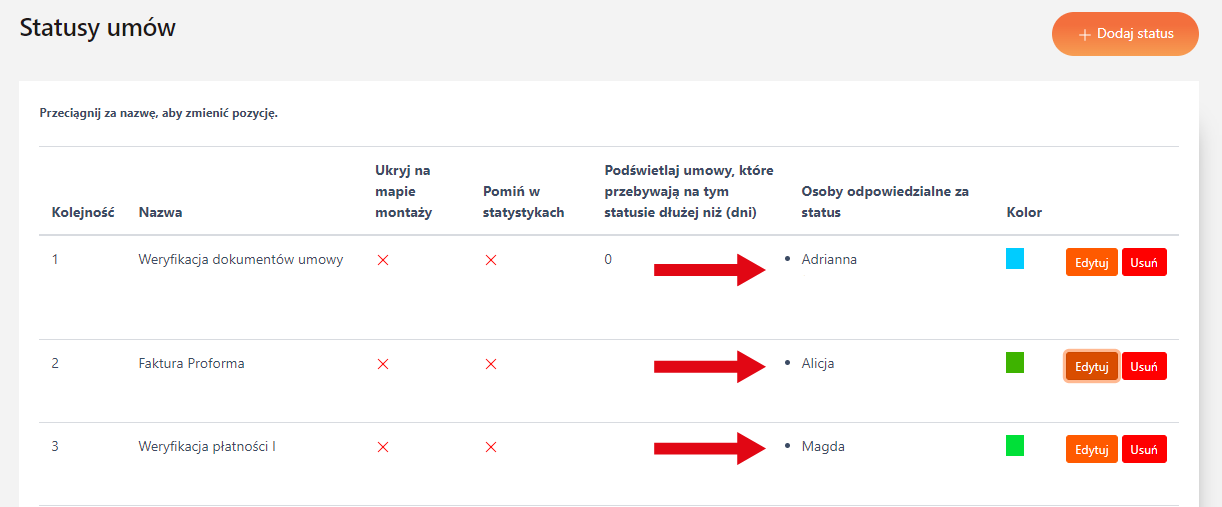Image resolution: width=1222 pixels, height=507 pixels.
Task: Click the light green swatch for Weryfikacja płatności I
Action: (x=1015, y=446)
